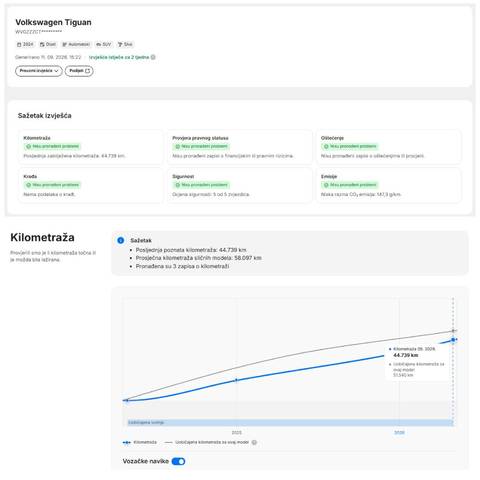The width and height of the screenshot is (480, 480).
Task: Click the green check icon under Provjera pravnog statusa
Action: [177, 146]
